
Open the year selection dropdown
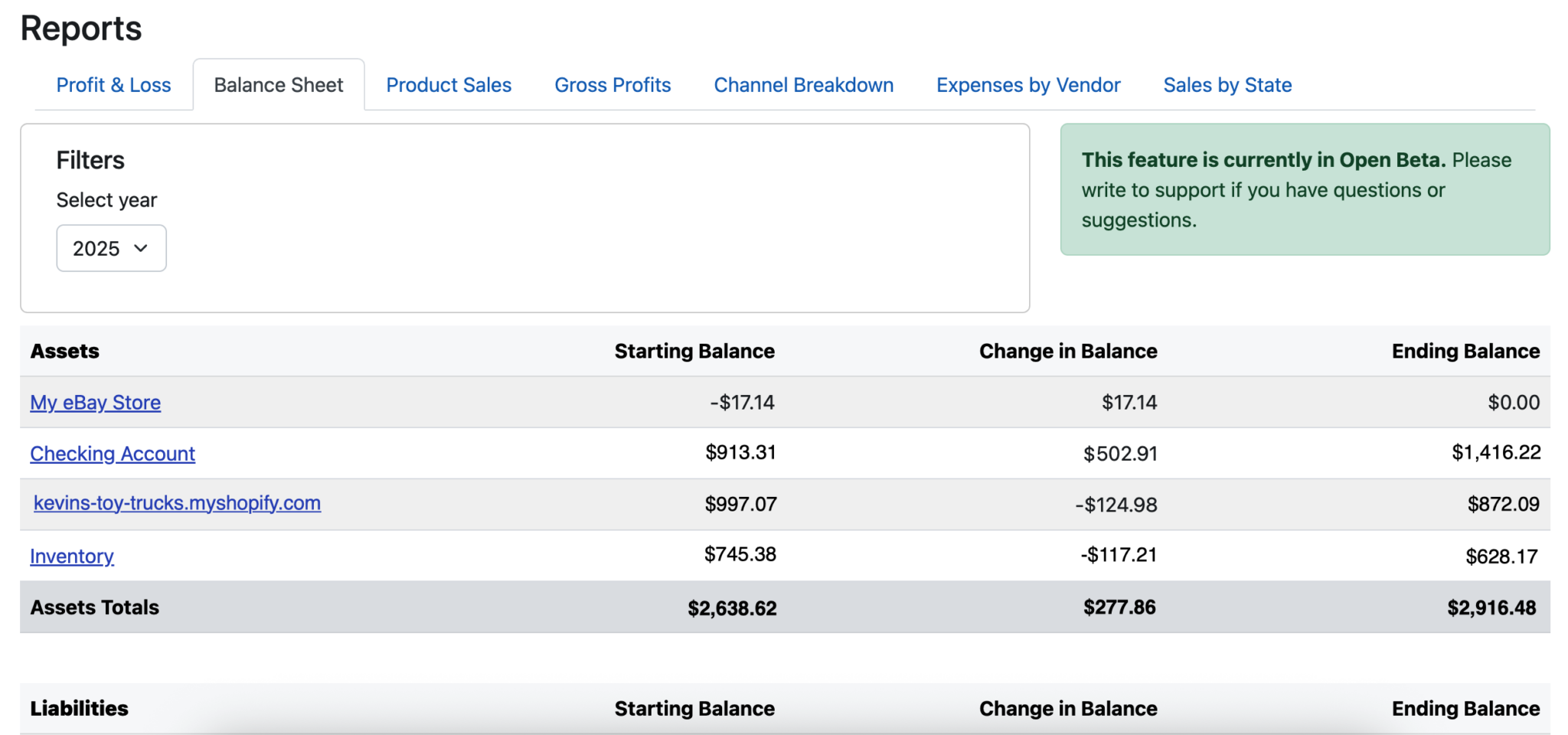[x=111, y=247]
